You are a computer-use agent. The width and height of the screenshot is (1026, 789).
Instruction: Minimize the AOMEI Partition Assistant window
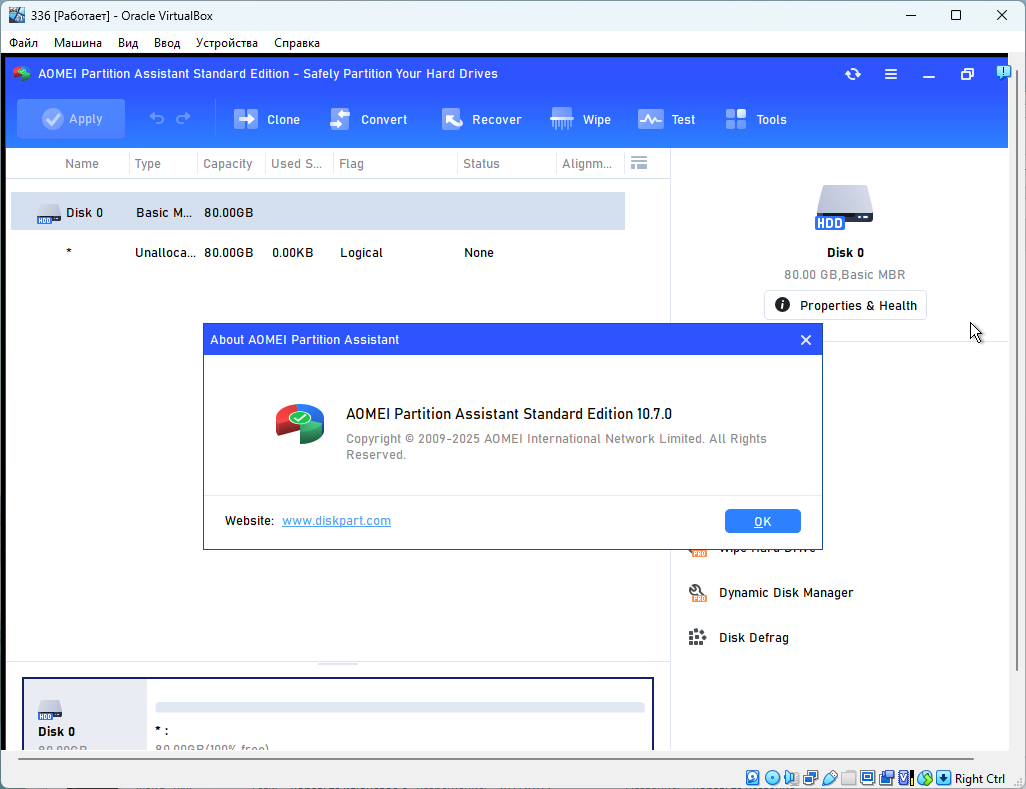coord(929,75)
